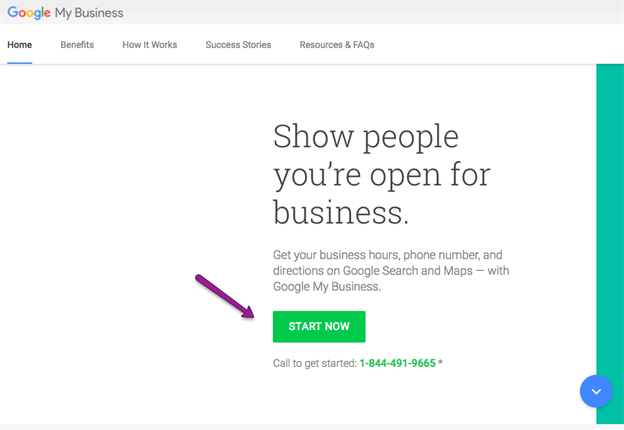This screenshot has width=624, height=430.
Task: Click the blue scroll-down chevron button
Action: 596,391
